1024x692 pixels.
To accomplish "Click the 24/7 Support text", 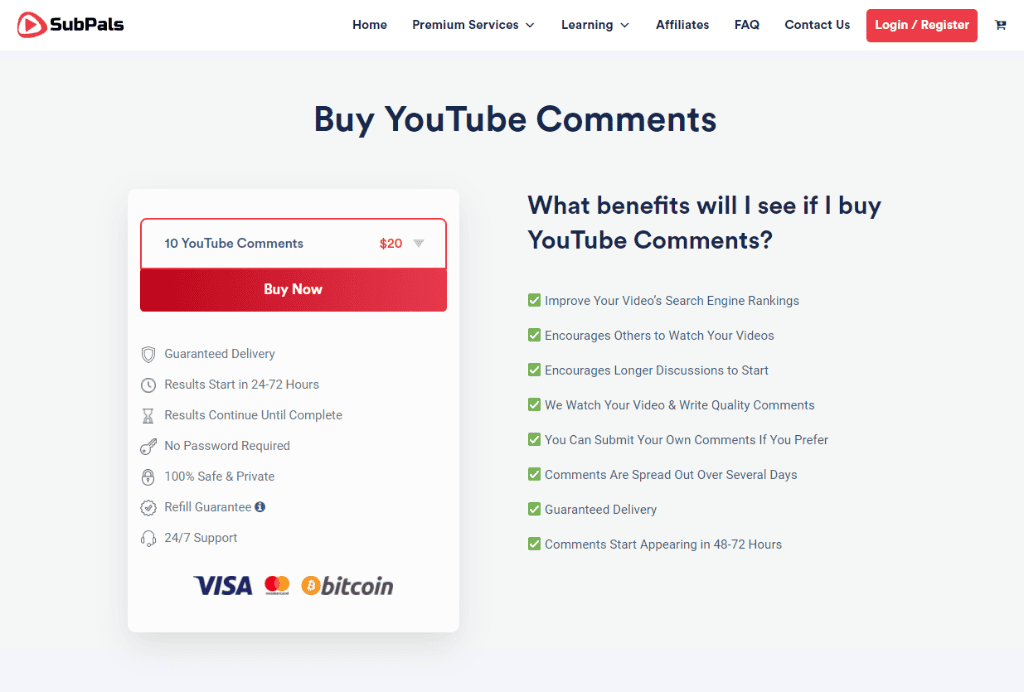I will (x=200, y=538).
